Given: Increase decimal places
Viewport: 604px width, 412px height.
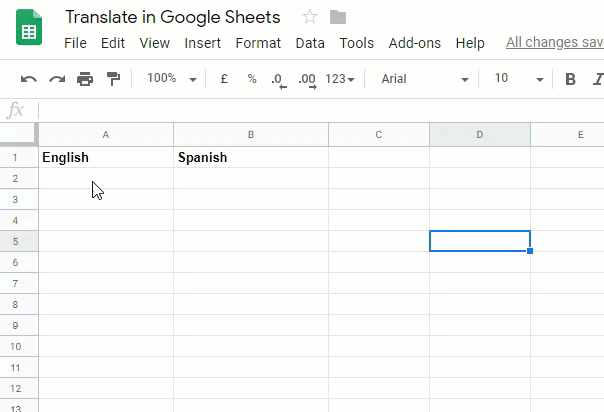Looking at the screenshot, I should coord(307,80).
